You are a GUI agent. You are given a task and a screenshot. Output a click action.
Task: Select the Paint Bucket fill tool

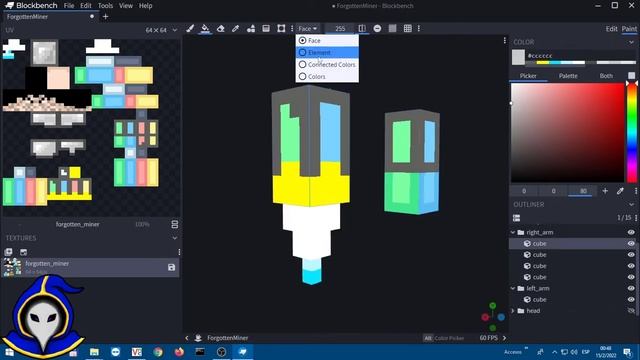pyautogui.click(x=205, y=28)
